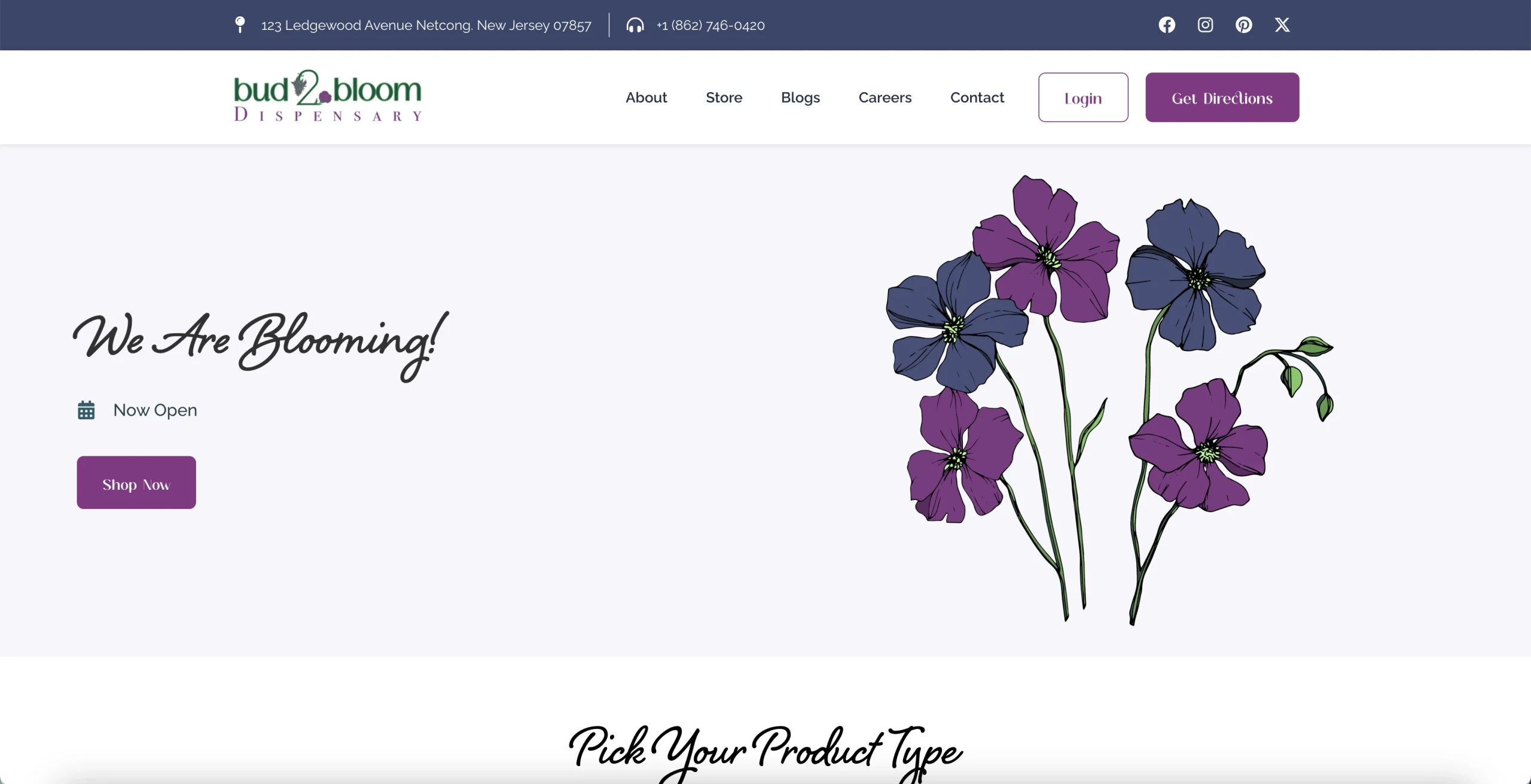The width and height of the screenshot is (1531, 784).
Task: Click the Ledgewood Avenue address link
Action: [x=426, y=25]
